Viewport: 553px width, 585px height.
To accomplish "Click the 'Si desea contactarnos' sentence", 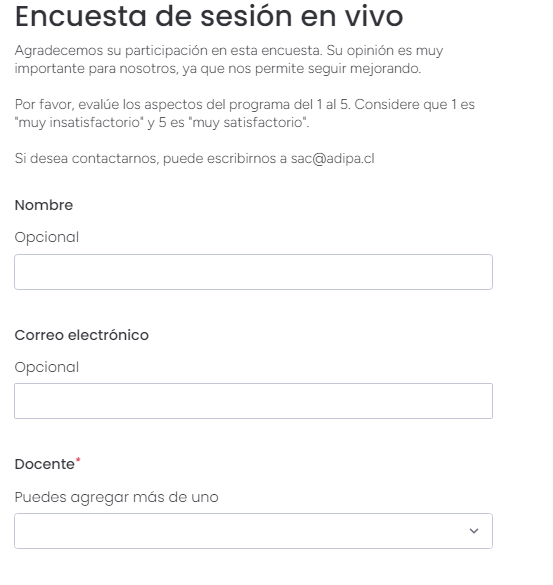I will click(x=194, y=159).
